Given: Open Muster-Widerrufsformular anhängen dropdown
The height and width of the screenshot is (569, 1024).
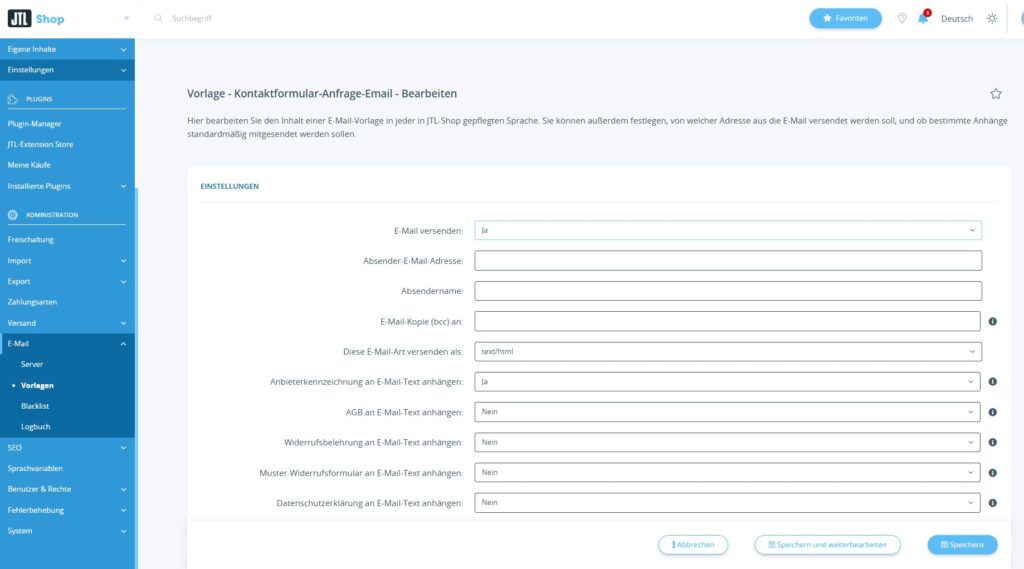Looking at the screenshot, I should 727,472.
